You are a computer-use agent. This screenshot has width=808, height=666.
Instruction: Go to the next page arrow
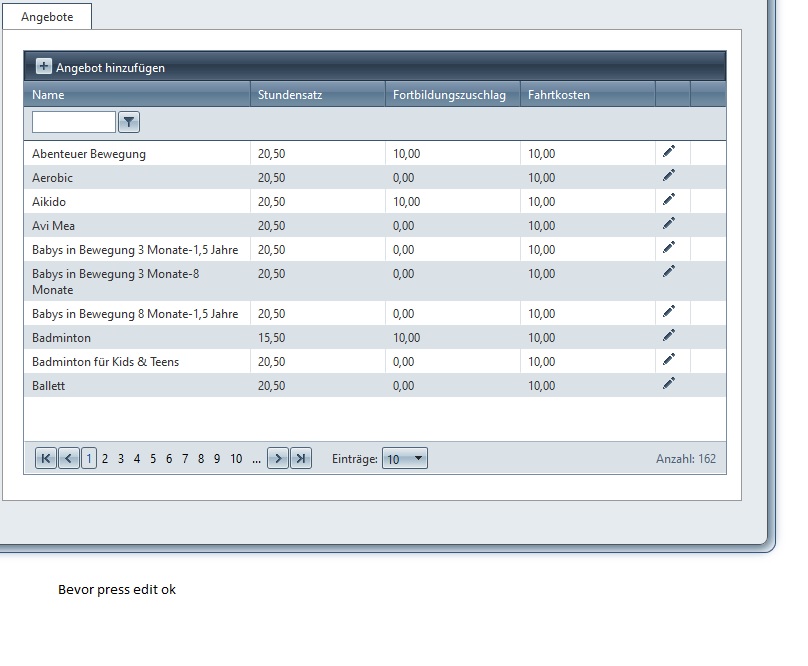(x=278, y=458)
